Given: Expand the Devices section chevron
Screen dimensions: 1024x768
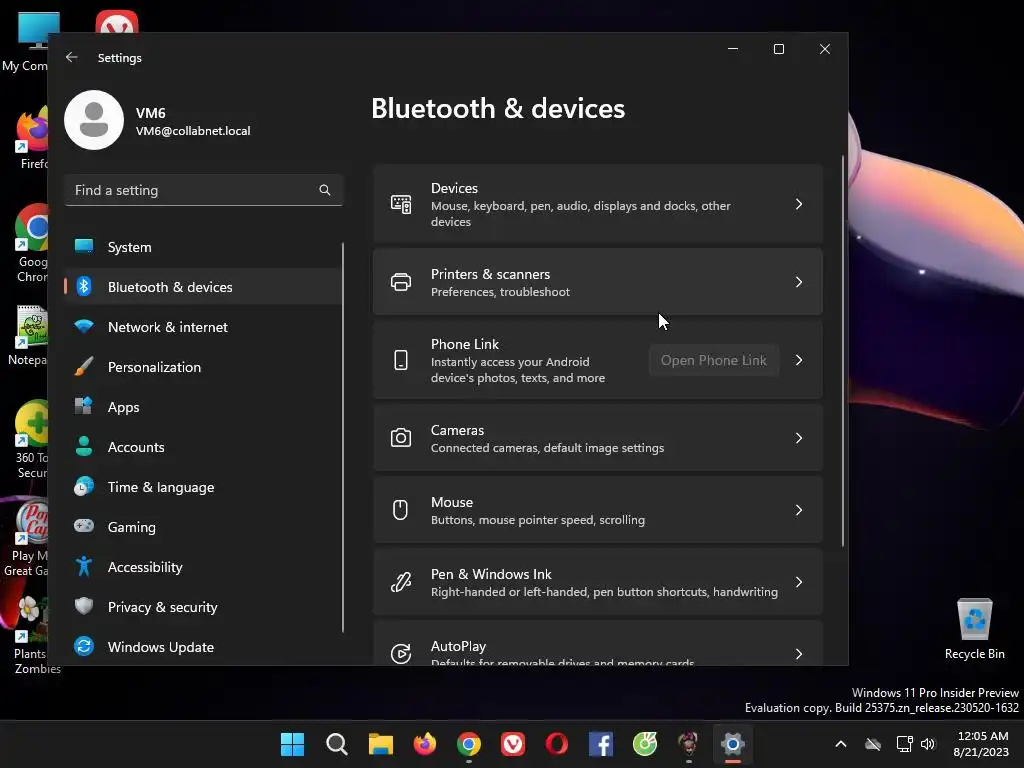Looking at the screenshot, I should [x=799, y=204].
